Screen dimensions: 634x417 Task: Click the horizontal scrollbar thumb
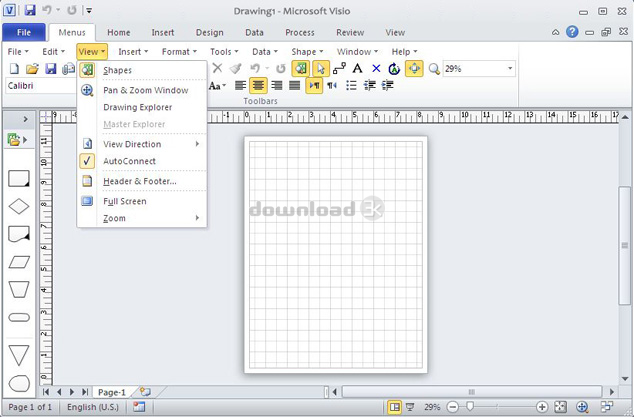click(472, 392)
